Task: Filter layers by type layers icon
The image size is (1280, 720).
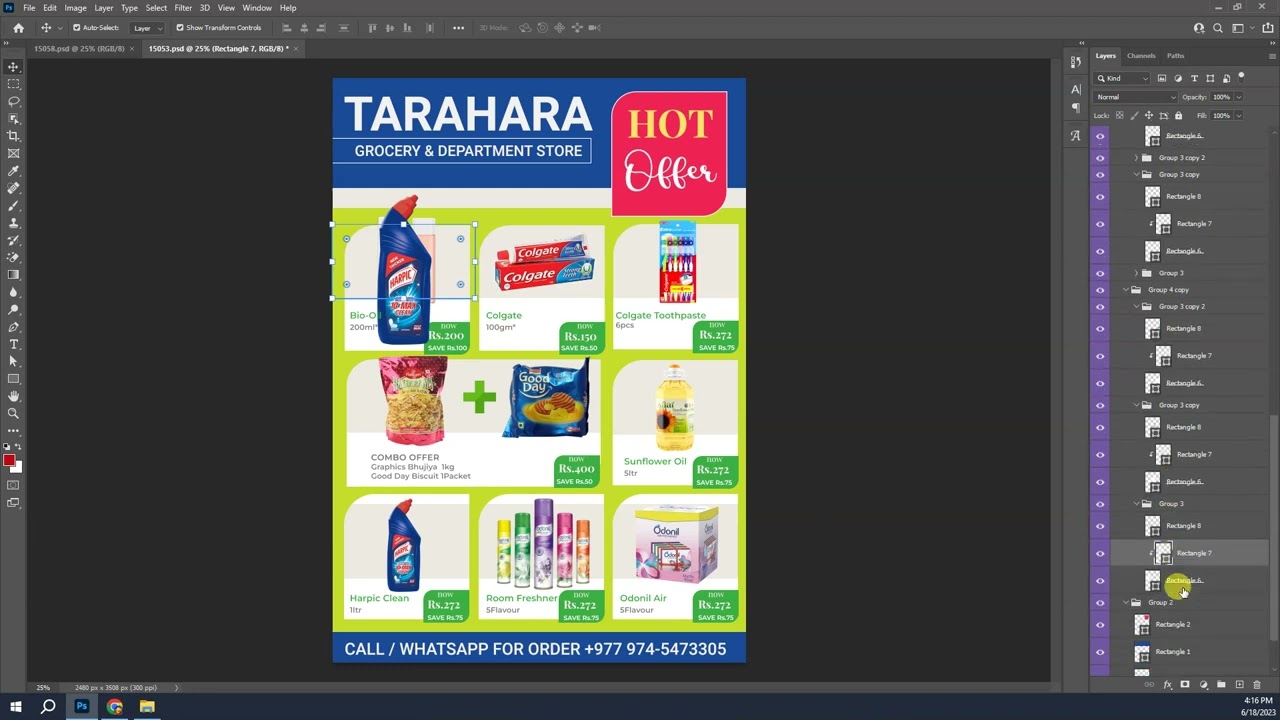Action: (1194, 78)
